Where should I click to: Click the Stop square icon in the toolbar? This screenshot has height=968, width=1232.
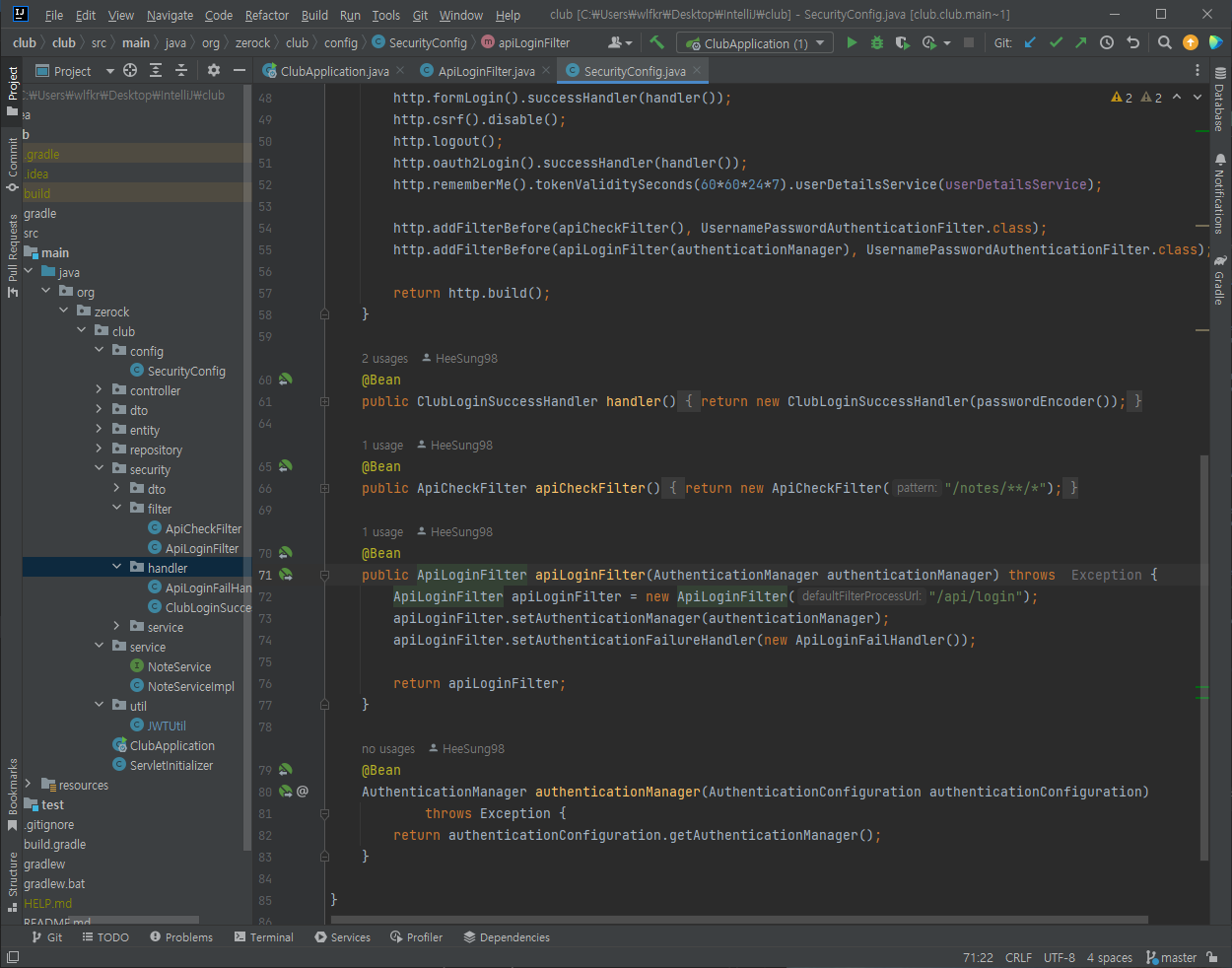[969, 42]
